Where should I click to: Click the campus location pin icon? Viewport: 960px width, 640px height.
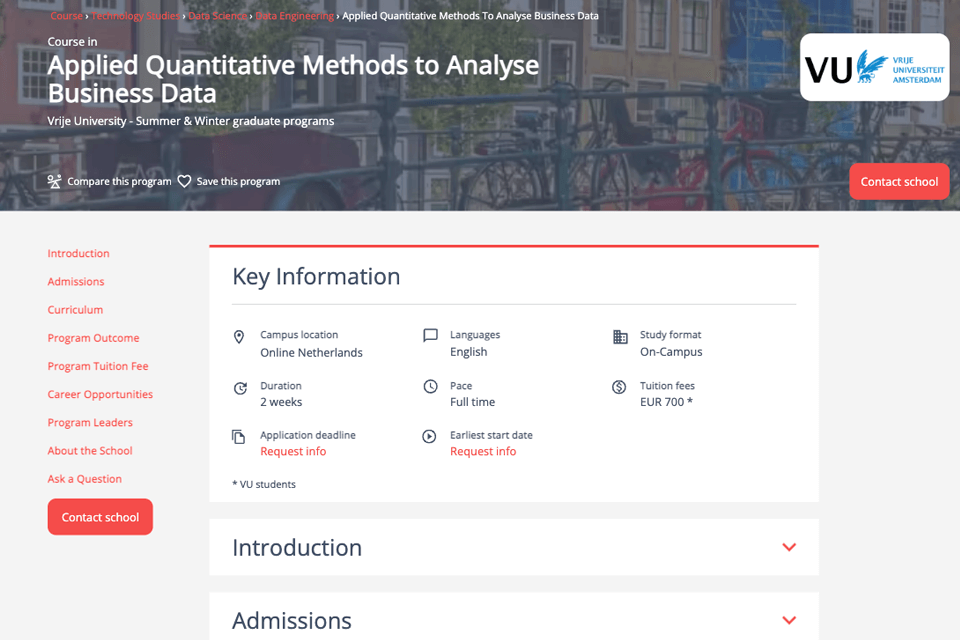click(x=239, y=337)
